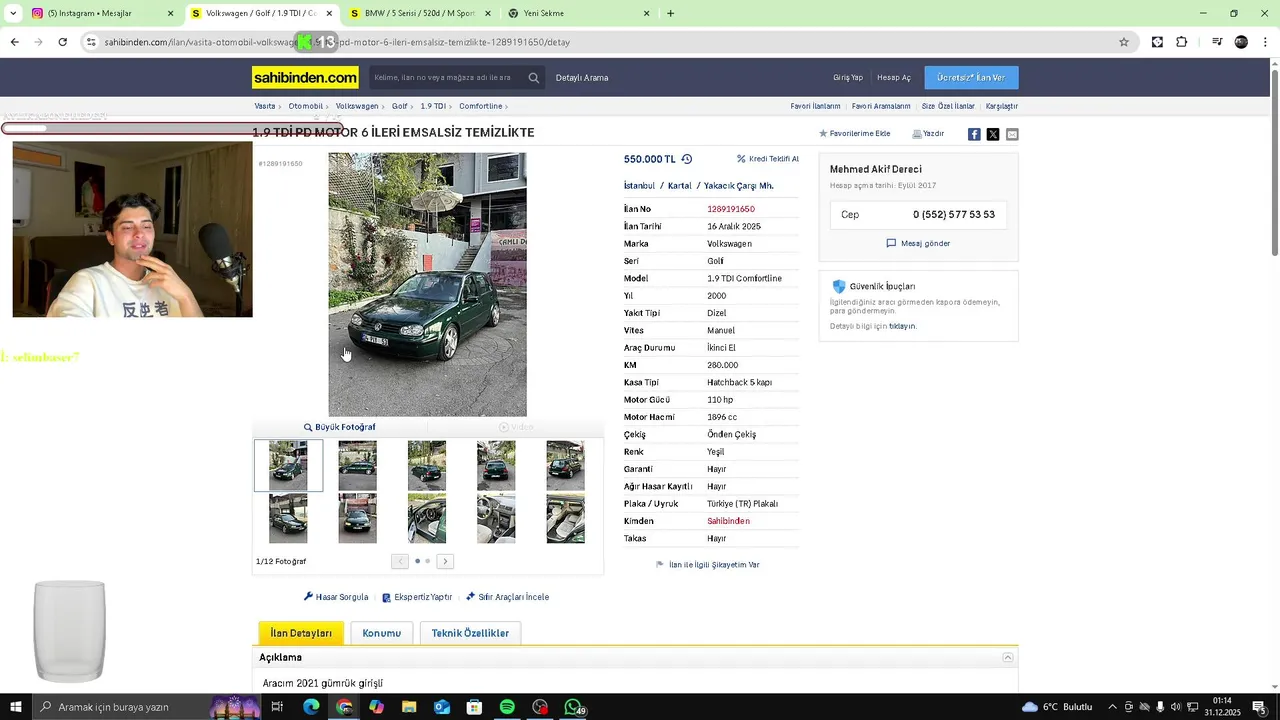Click Hasar Sorgula link

pos(336,597)
